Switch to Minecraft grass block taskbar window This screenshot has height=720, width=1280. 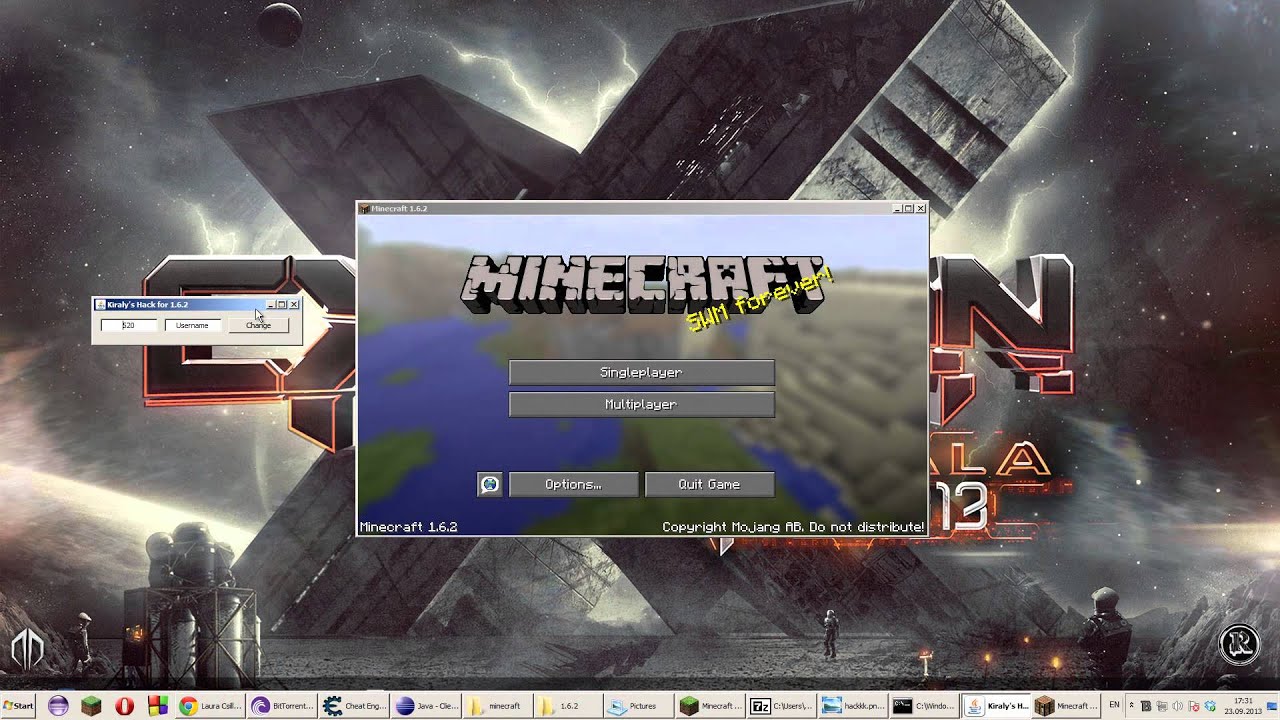point(709,705)
